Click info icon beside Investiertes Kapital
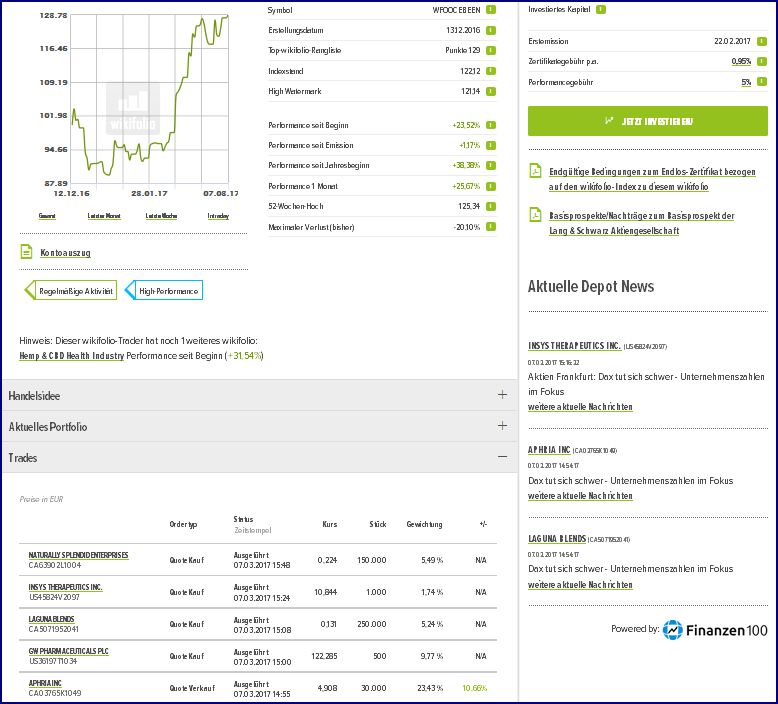 pos(600,10)
